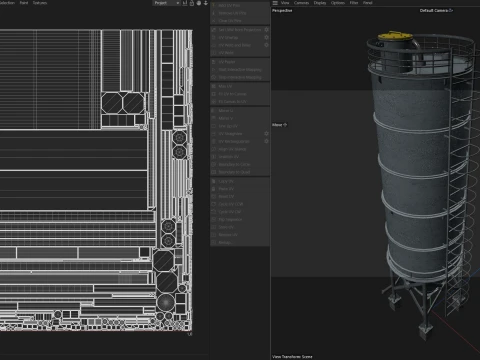This screenshot has width=480, height=360.
Task: Click the yellow hatch on silo top
Action: [x=395, y=35]
